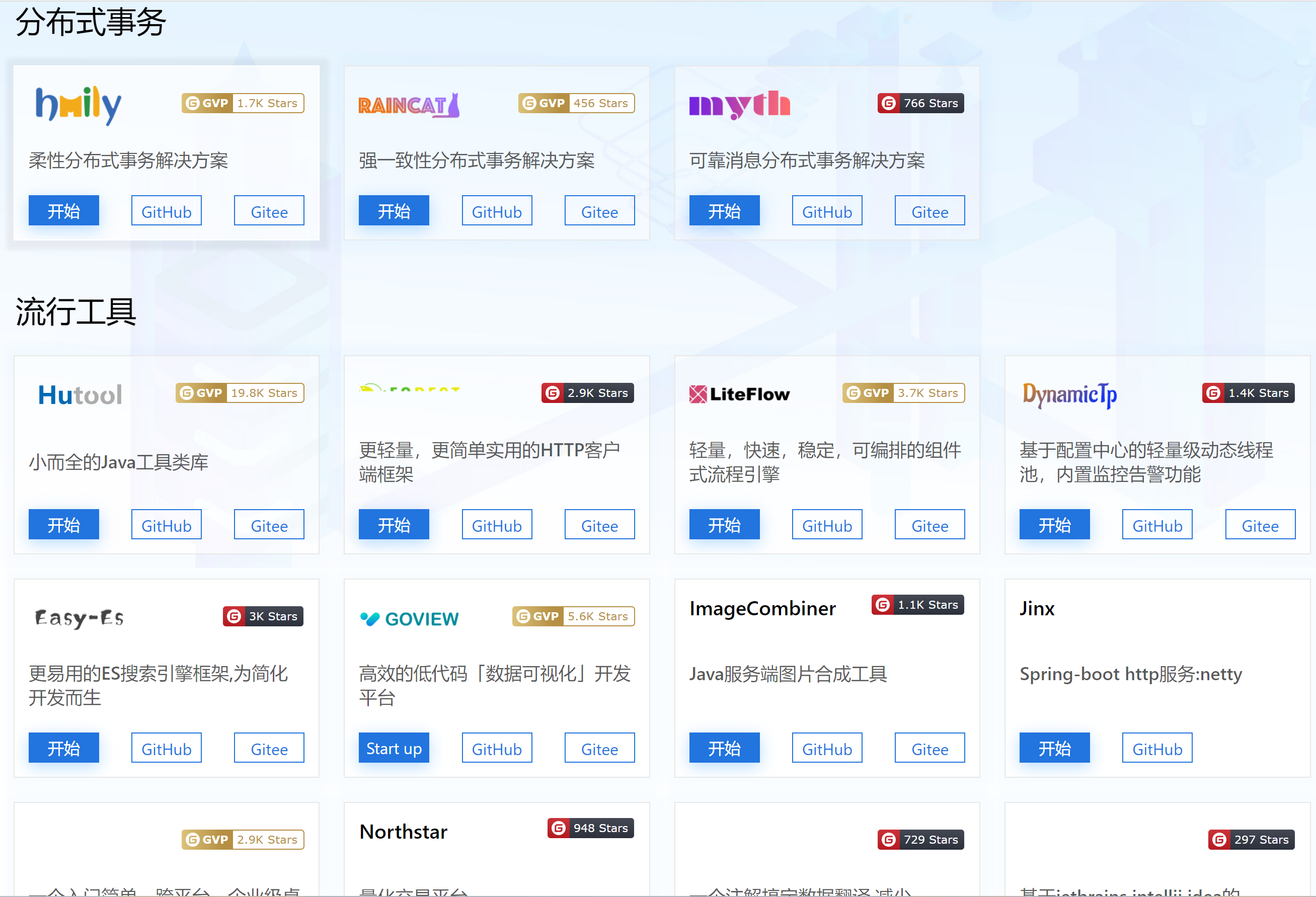1316x897 pixels.
Task: Click the Easy-Es logo
Action: [80, 617]
